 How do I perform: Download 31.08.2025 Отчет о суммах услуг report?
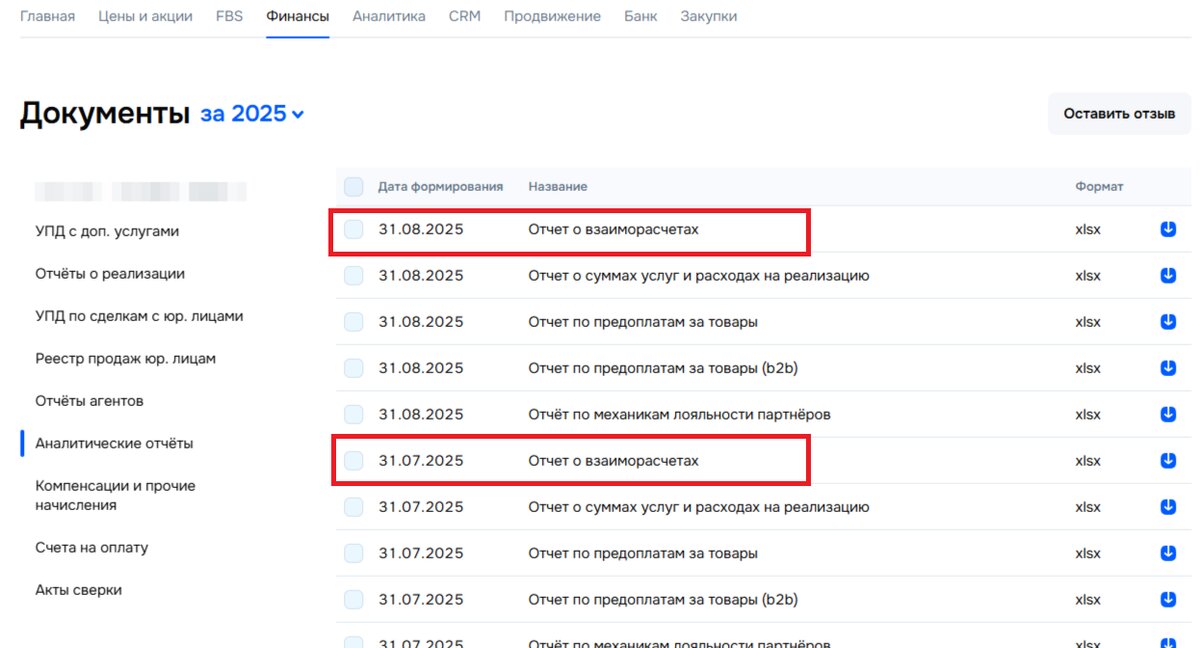click(x=1168, y=275)
